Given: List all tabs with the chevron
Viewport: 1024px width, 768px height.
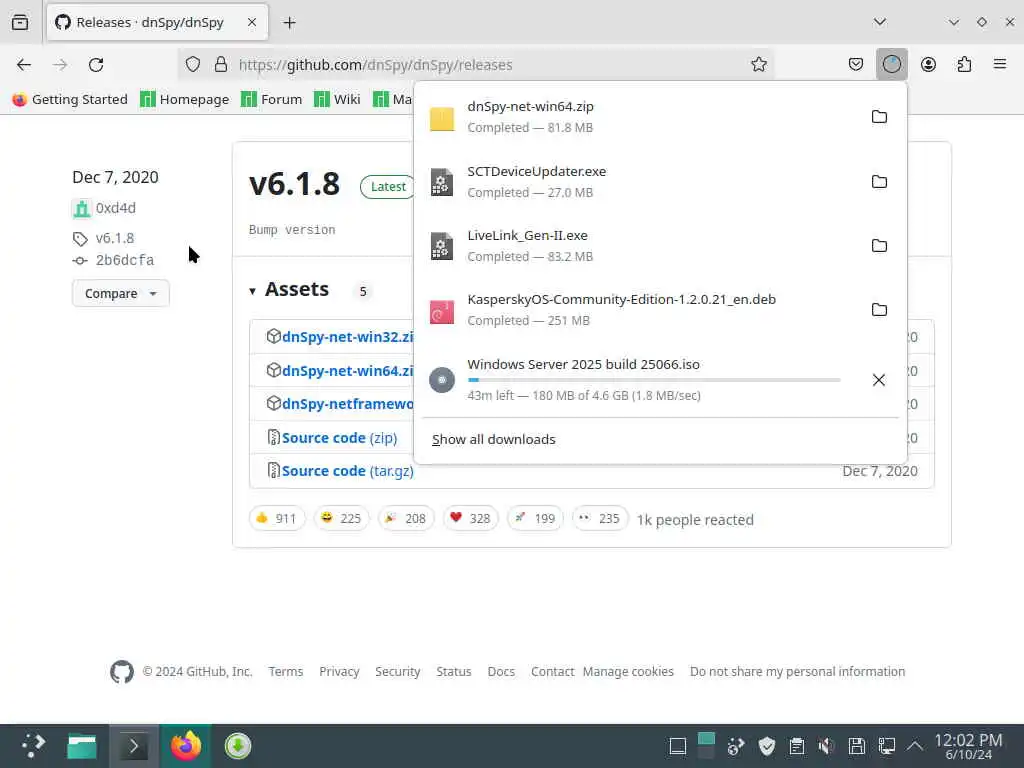Looking at the screenshot, I should (x=880, y=22).
